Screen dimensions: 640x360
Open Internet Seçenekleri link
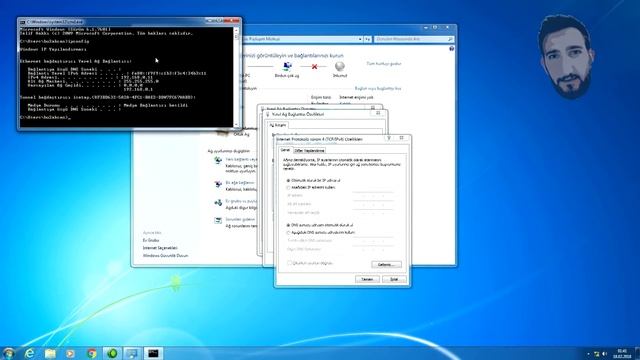160,248
